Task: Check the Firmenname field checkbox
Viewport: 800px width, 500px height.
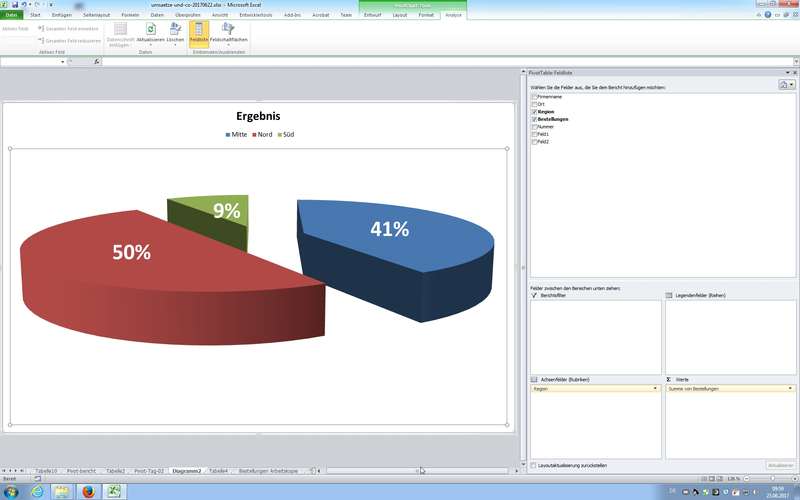Action: point(534,97)
